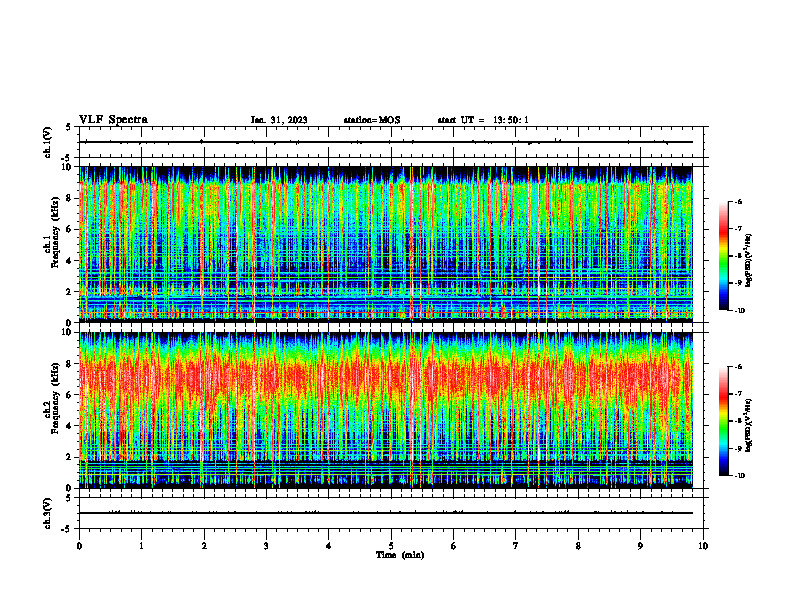Click the "-10" label on ch.1 color bar
792x612 pixels.
739,311
